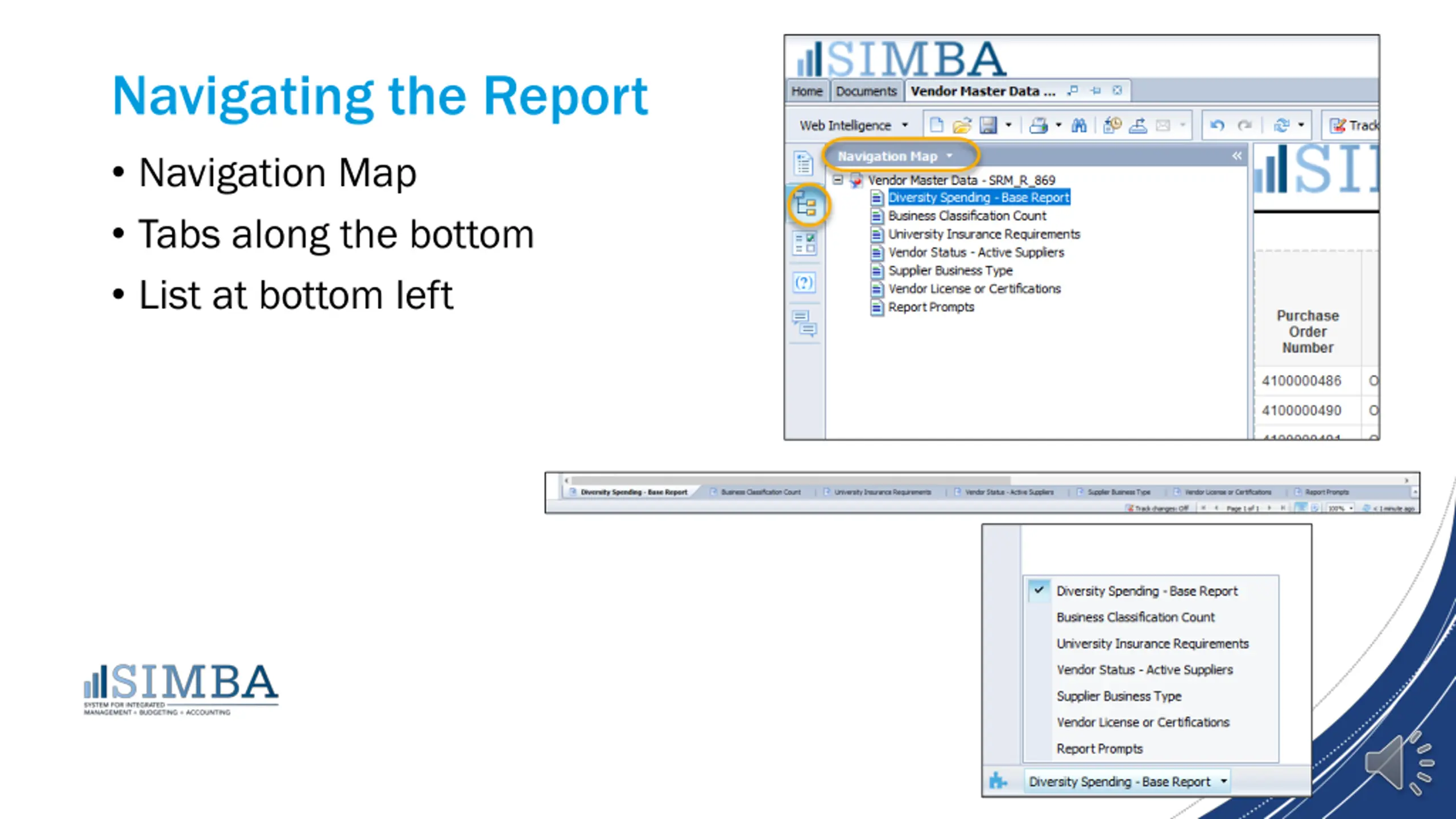Click table cell 4100000486
This screenshot has width=1456, height=819.
click(x=1308, y=380)
